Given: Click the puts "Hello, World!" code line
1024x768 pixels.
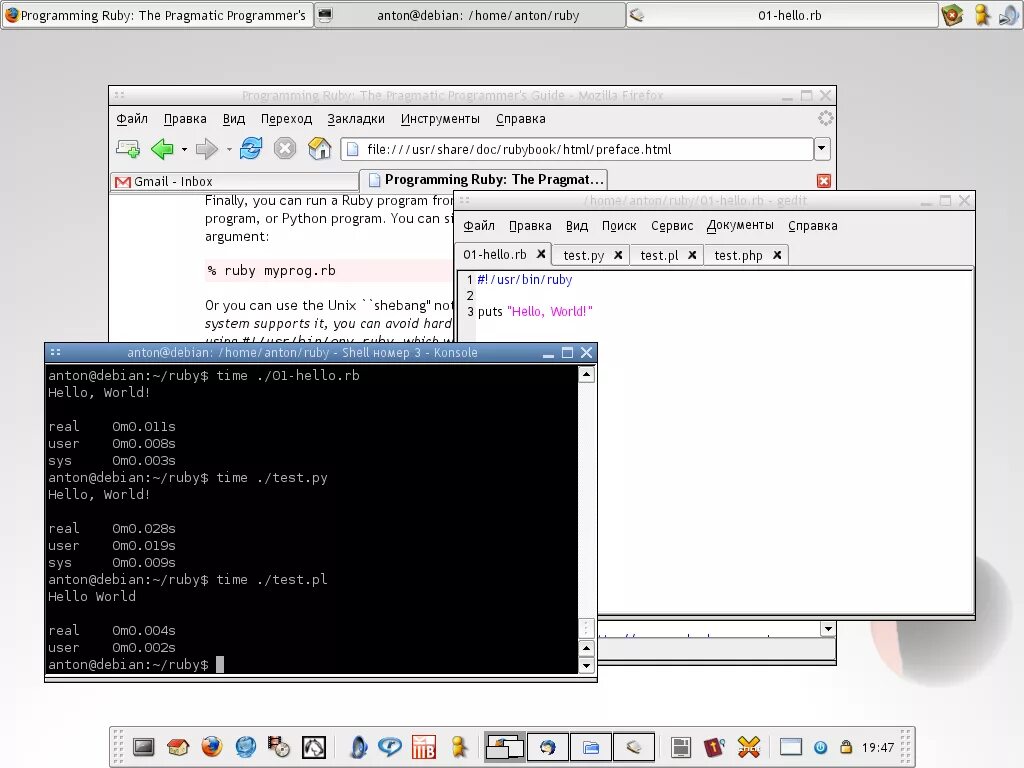Looking at the screenshot, I should (x=535, y=312).
